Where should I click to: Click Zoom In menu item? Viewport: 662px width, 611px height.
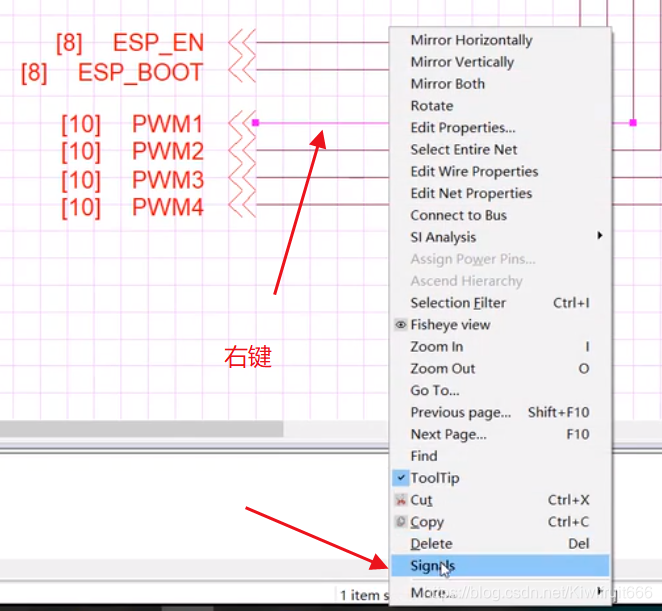(x=436, y=347)
